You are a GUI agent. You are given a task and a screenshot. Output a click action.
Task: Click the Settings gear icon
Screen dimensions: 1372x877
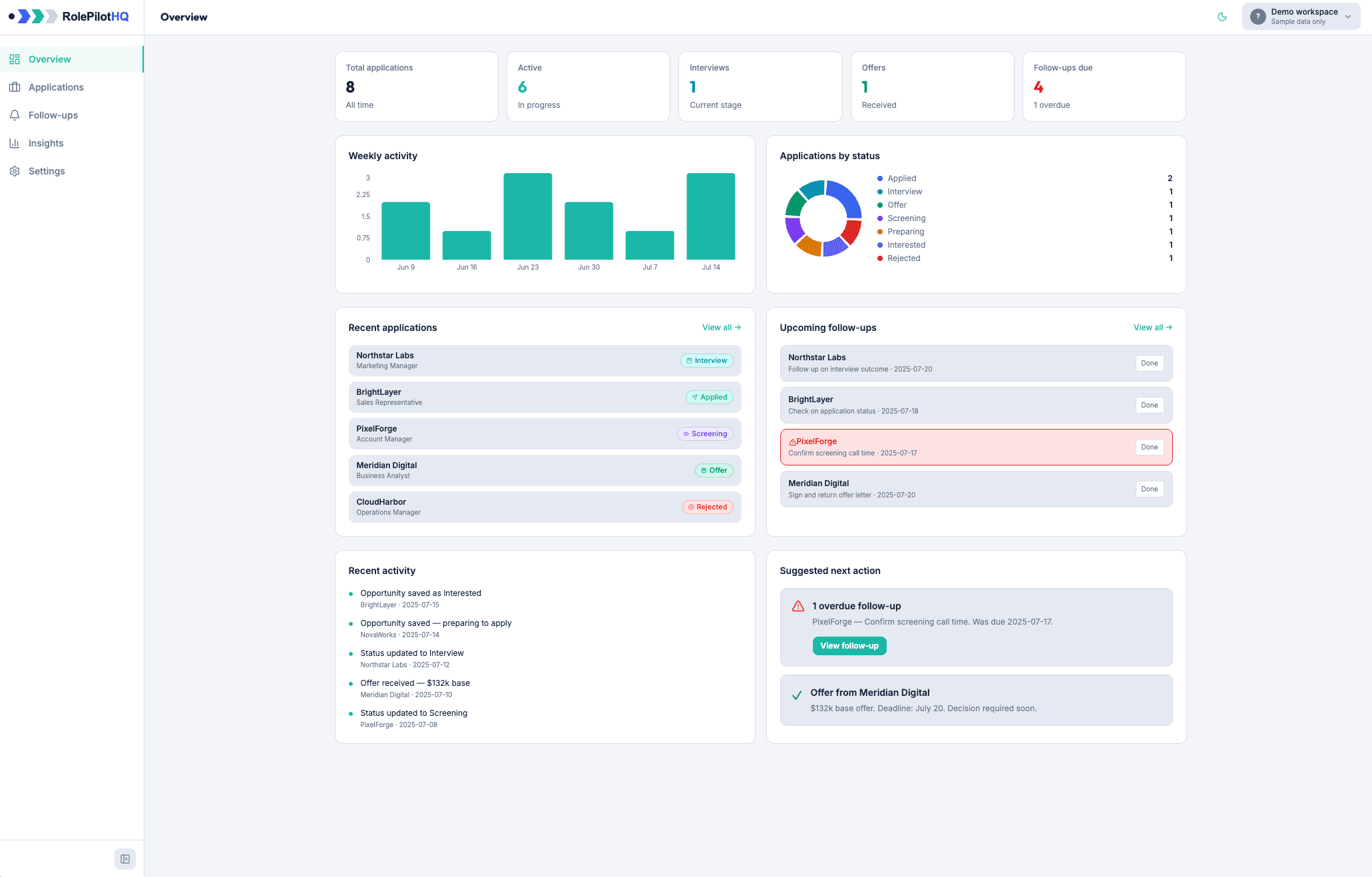coord(15,171)
